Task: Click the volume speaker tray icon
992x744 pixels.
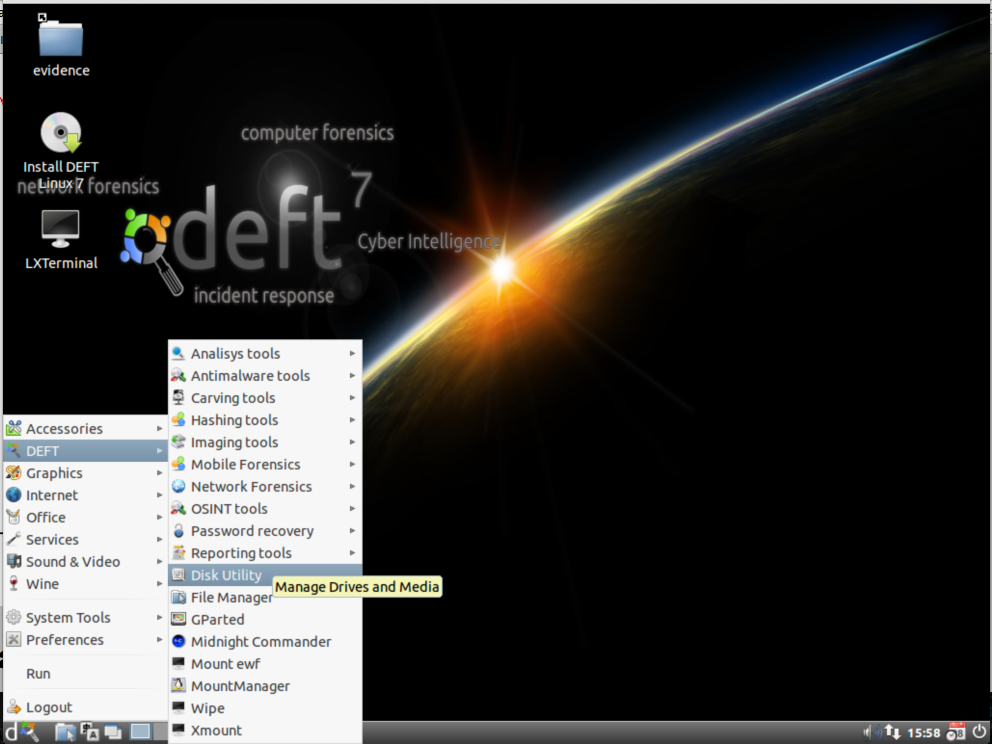Action: coord(872,733)
